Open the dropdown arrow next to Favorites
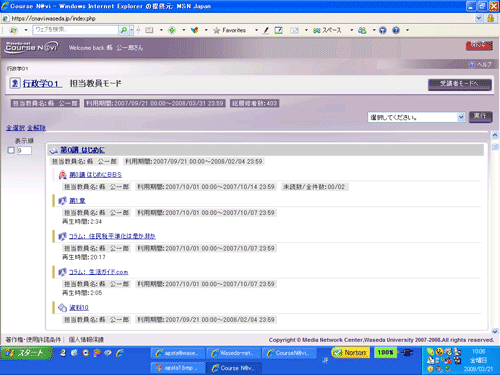The width and height of the screenshot is (500, 375). tap(256, 30)
